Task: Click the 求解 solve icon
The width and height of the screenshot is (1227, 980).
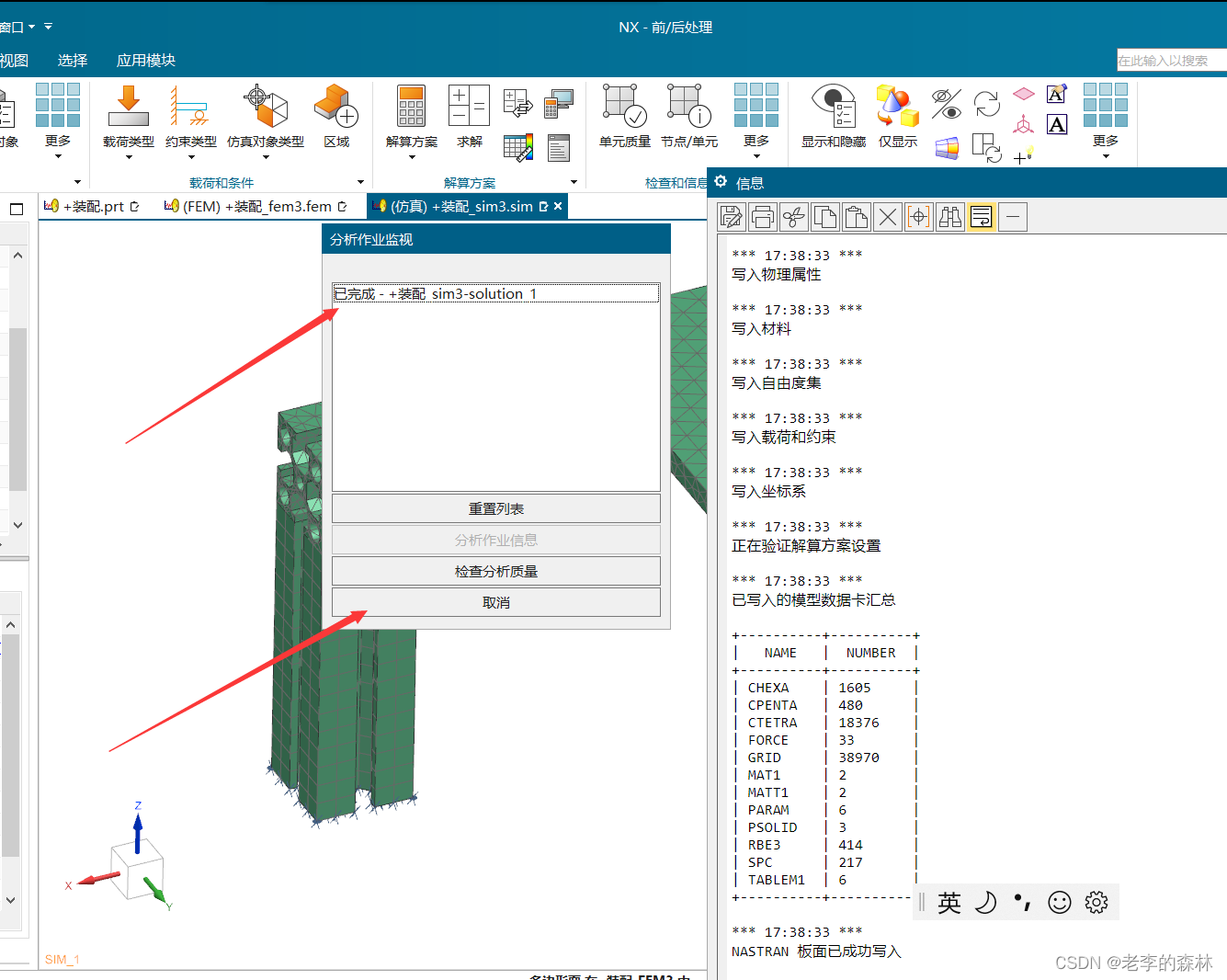Action: point(469,107)
